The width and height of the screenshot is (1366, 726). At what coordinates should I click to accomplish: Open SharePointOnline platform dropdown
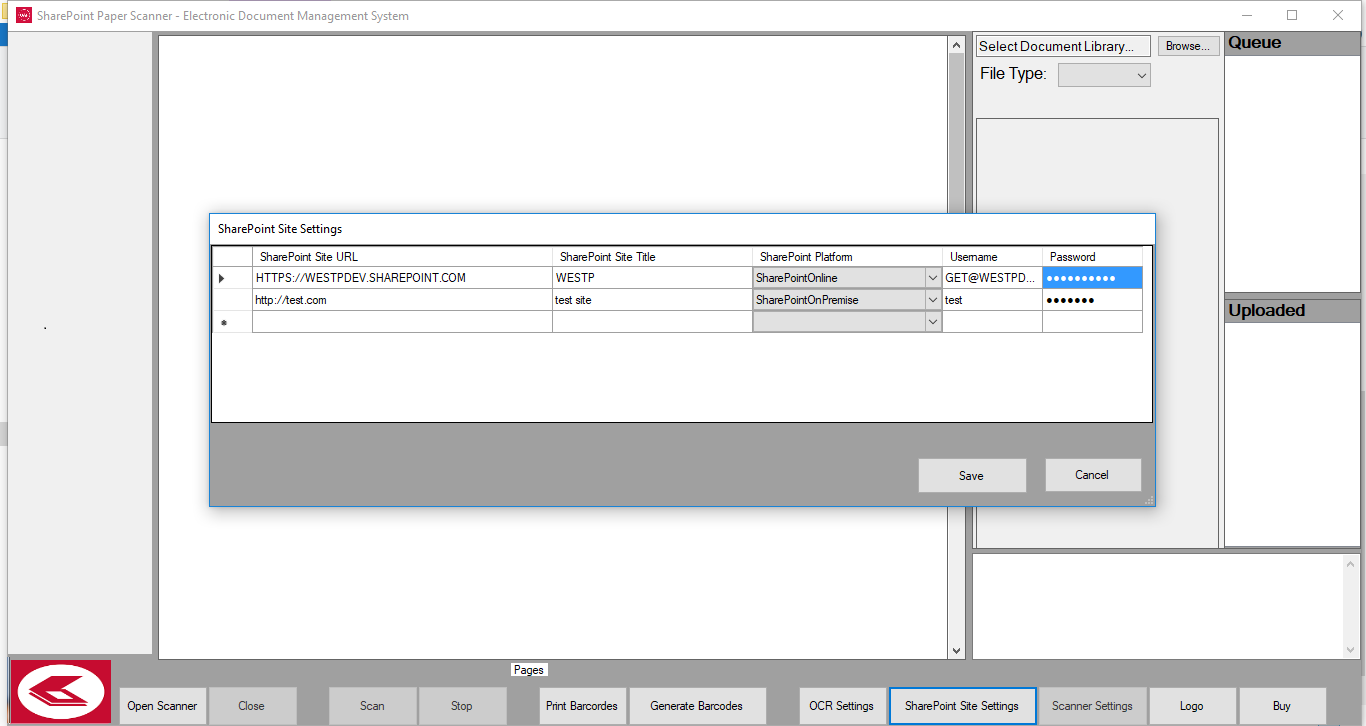tap(933, 278)
